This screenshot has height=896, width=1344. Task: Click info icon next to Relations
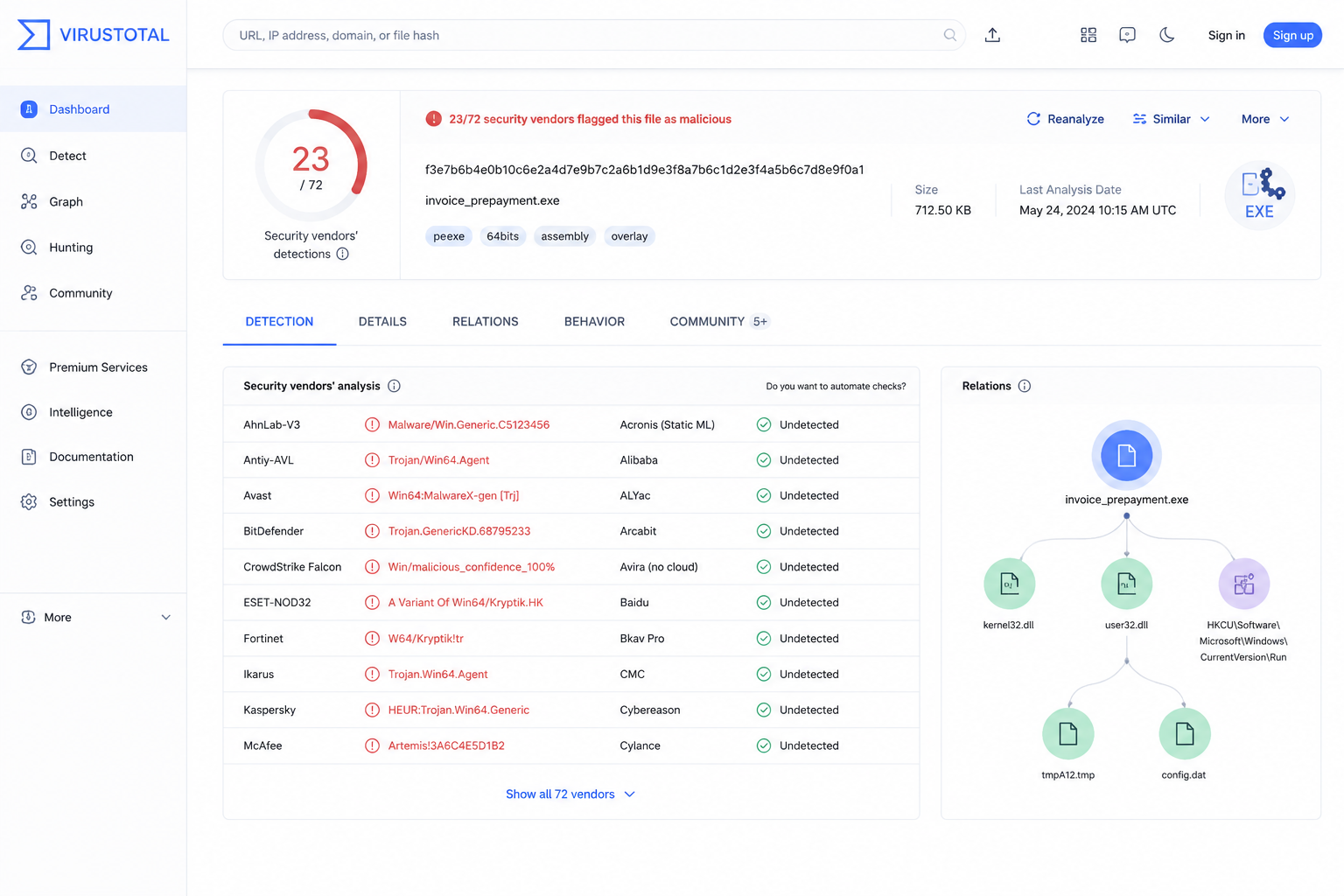pos(1025,386)
